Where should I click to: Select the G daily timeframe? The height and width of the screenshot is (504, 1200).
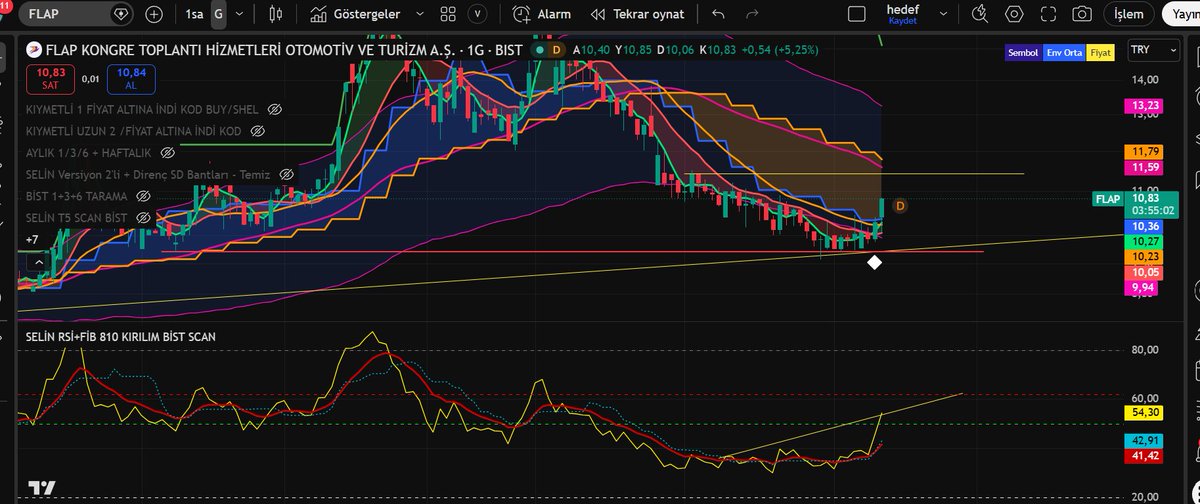tap(218, 14)
